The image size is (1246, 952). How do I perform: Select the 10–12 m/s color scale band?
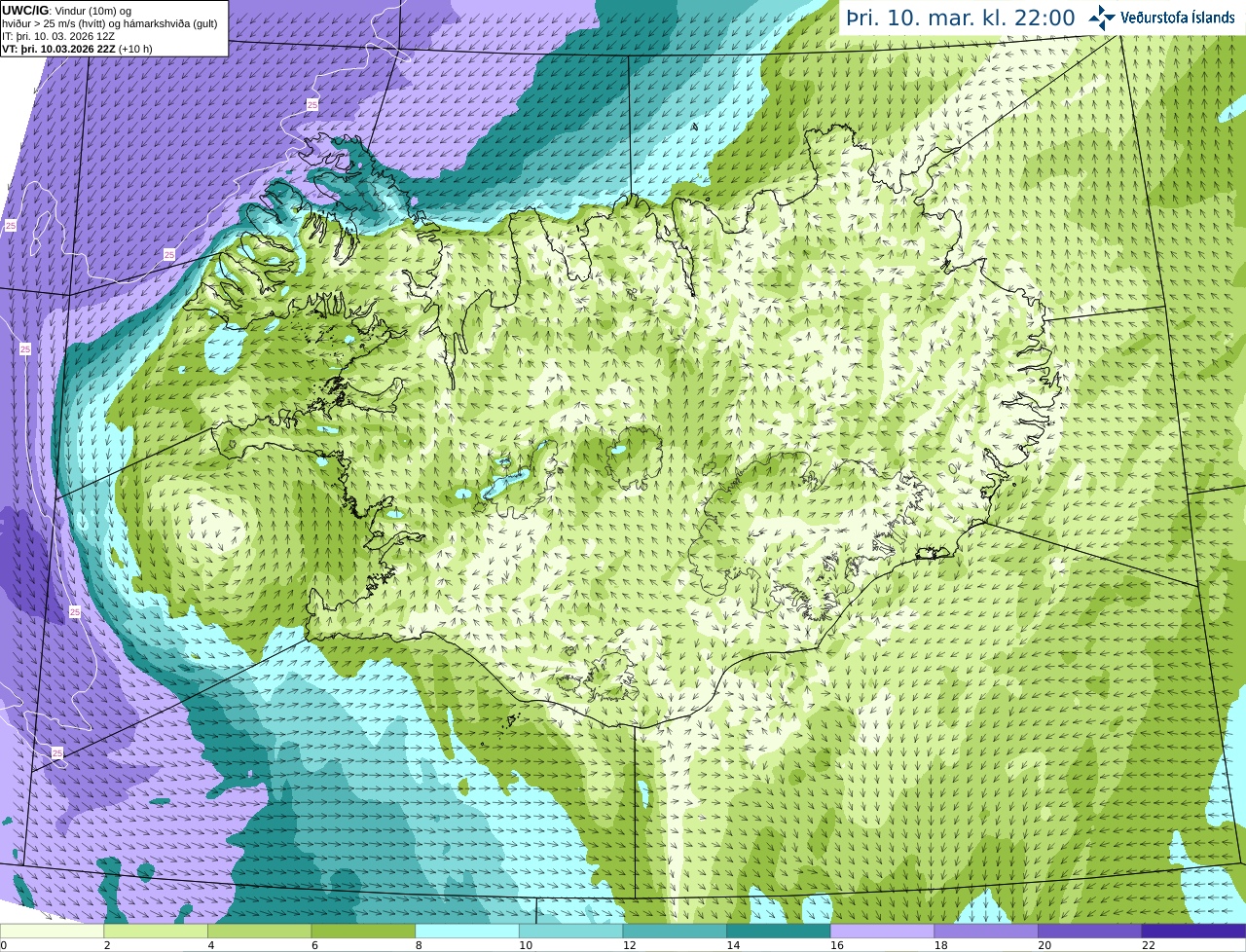coord(570,932)
